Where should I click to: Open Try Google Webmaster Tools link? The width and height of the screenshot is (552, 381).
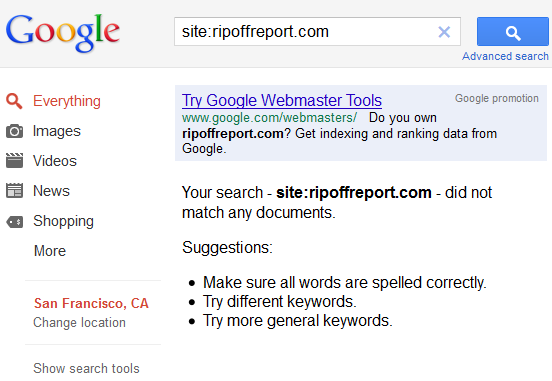(x=282, y=100)
